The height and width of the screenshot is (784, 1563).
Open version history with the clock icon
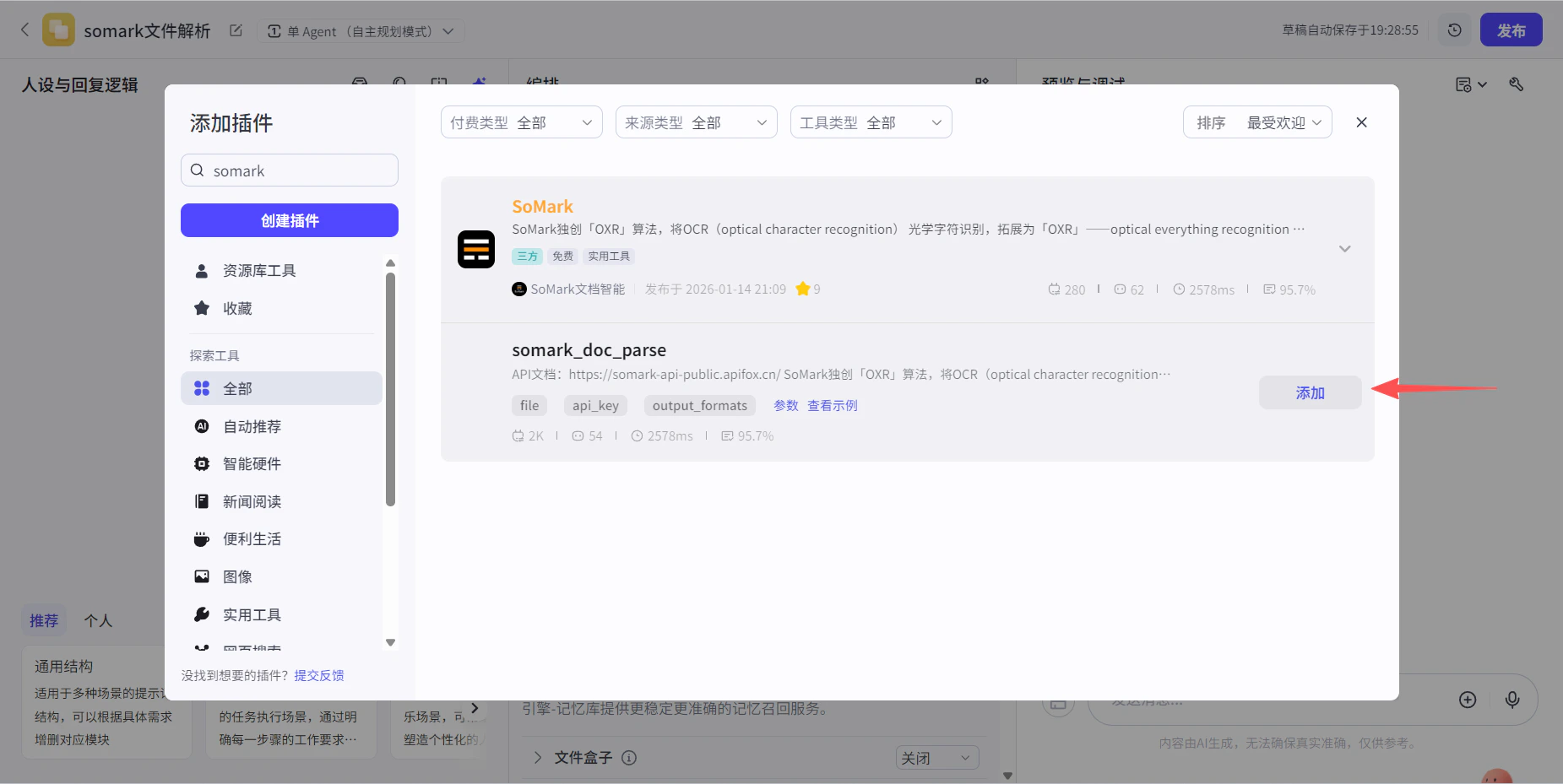1454,30
